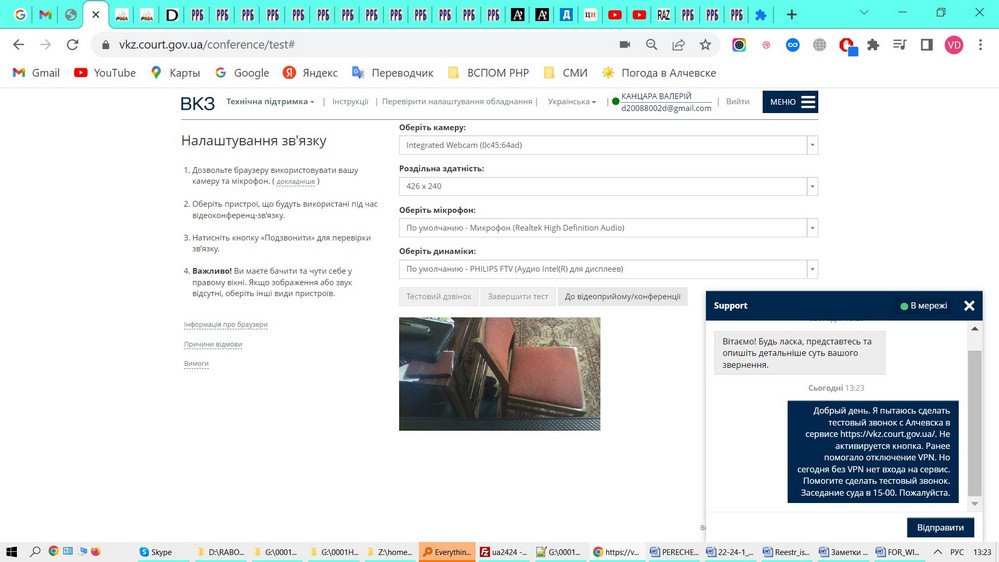
Task: Open Everything app in taskbar
Action: pos(447,552)
